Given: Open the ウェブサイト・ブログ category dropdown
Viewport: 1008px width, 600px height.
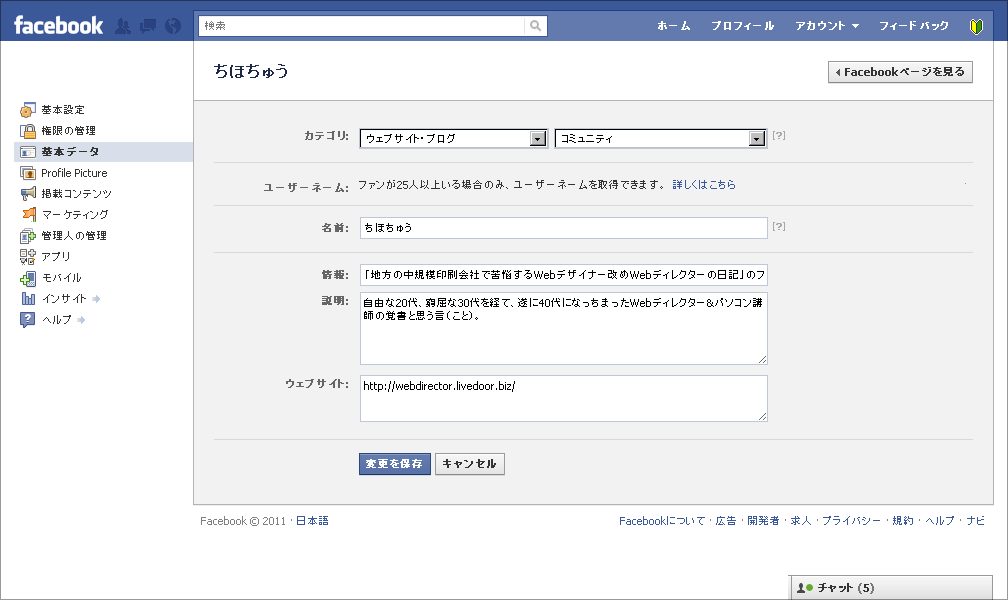Looking at the screenshot, I should coord(454,138).
